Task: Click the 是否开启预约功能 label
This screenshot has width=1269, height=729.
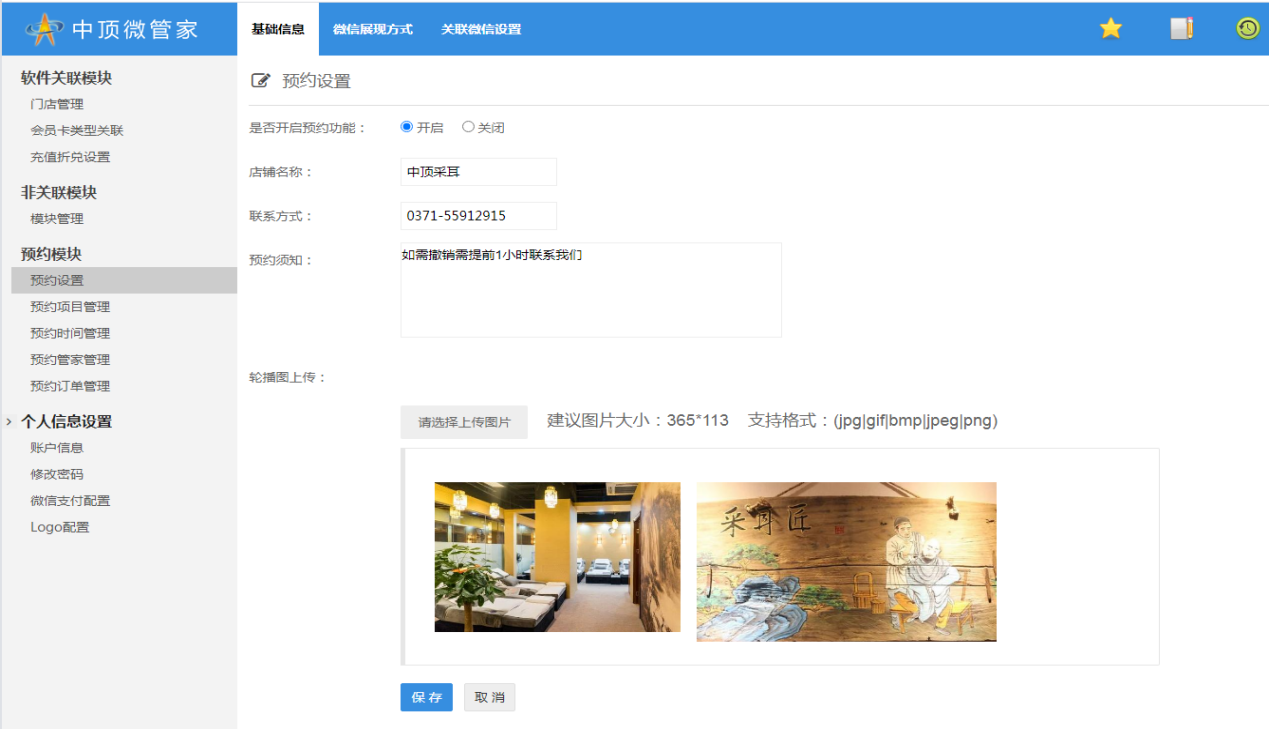Action: coord(308,128)
